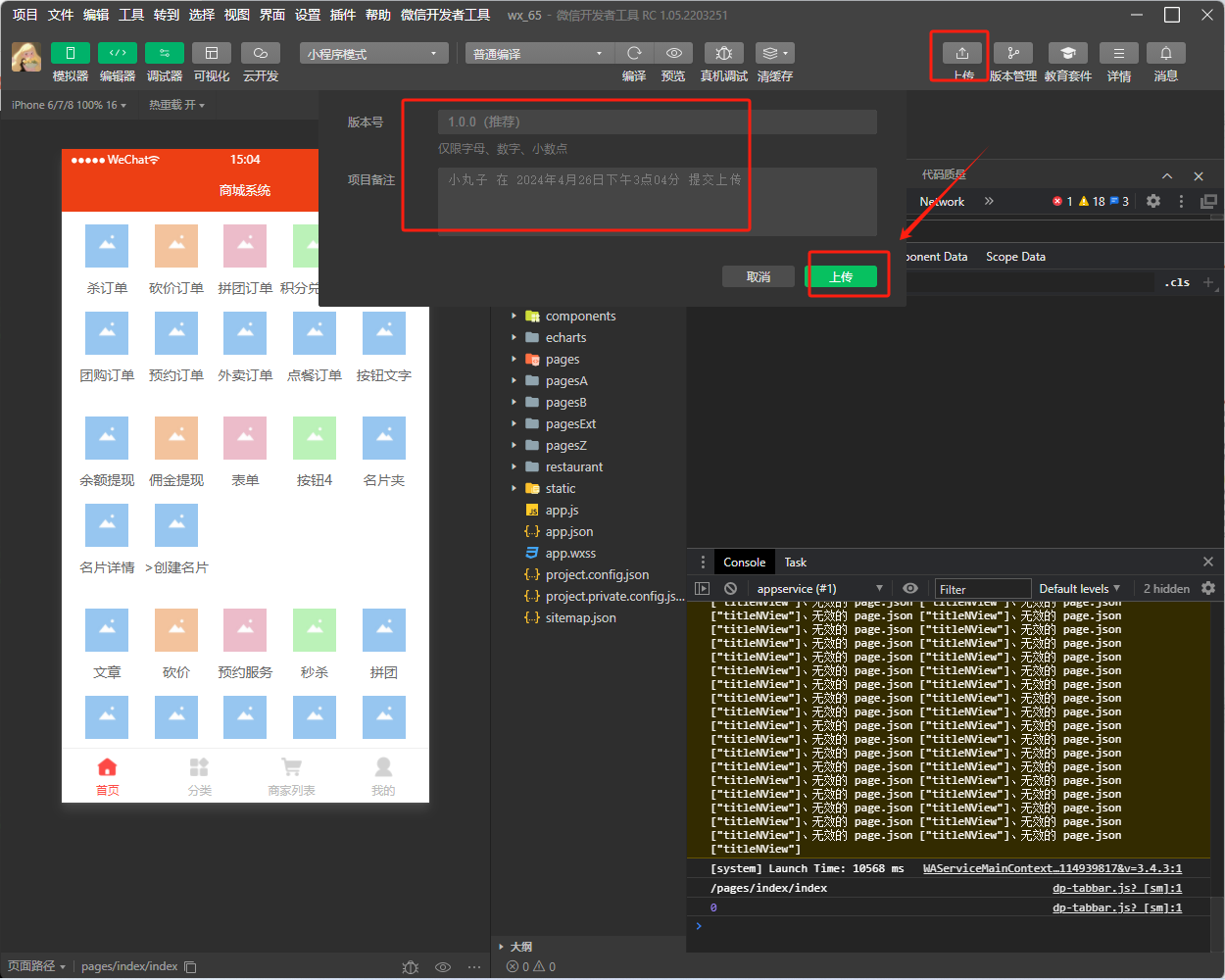Image resolution: width=1225 pixels, height=980 pixels.
Task: Toggle the simulator (模拟器) panel
Action: (70, 53)
